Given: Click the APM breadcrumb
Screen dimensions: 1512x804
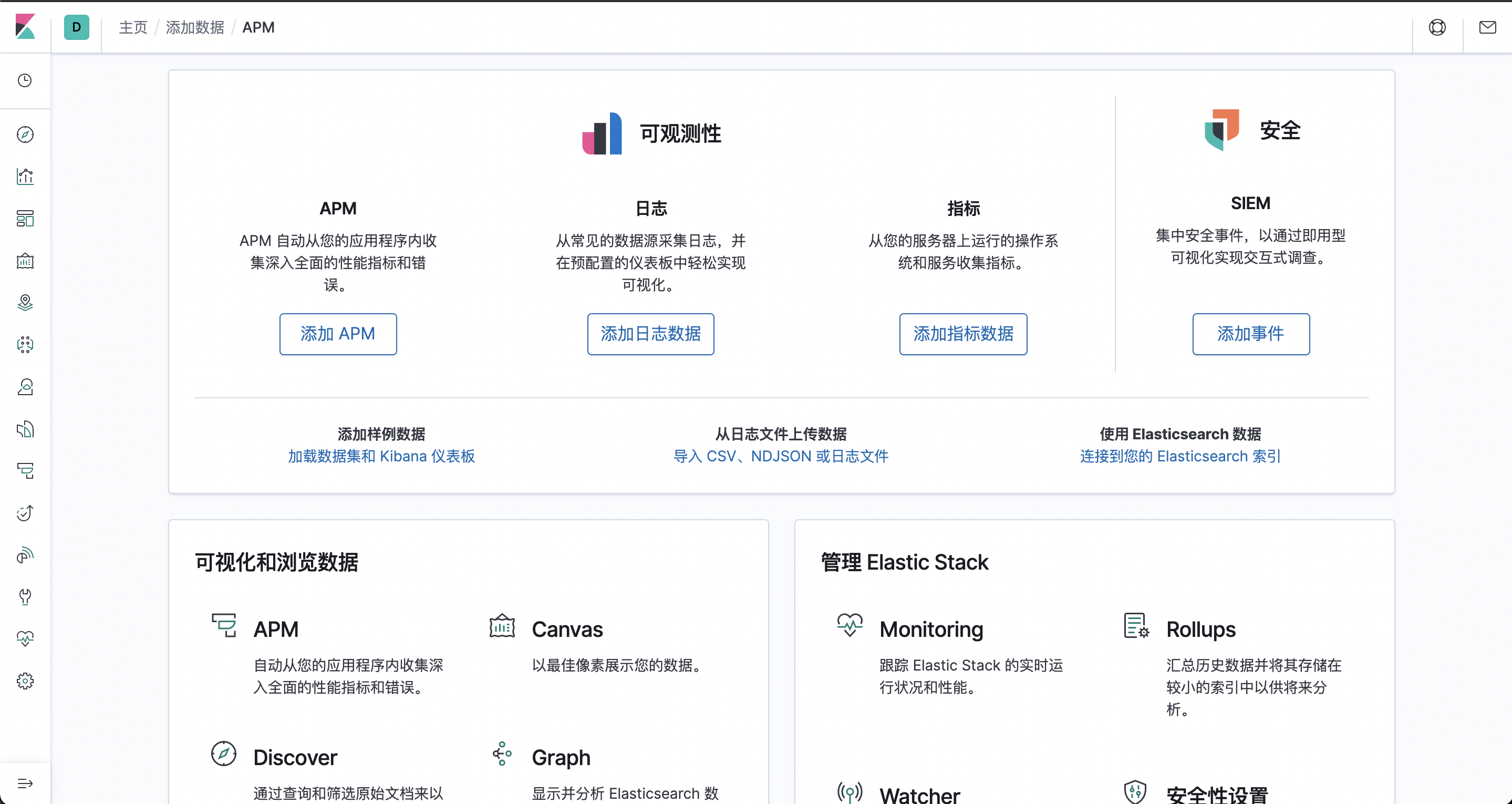Looking at the screenshot, I should 258,28.
